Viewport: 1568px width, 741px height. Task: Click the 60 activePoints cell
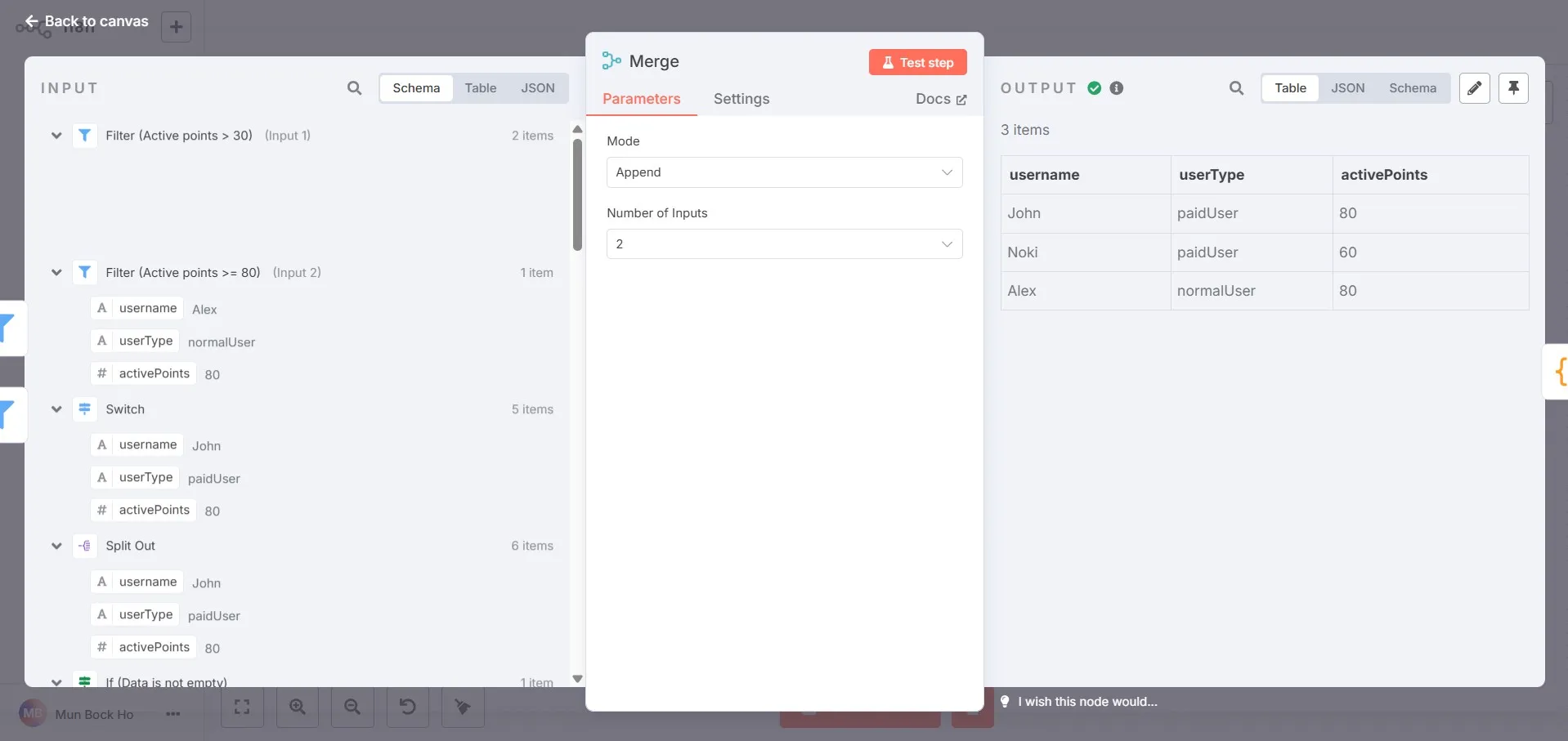coord(1430,252)
